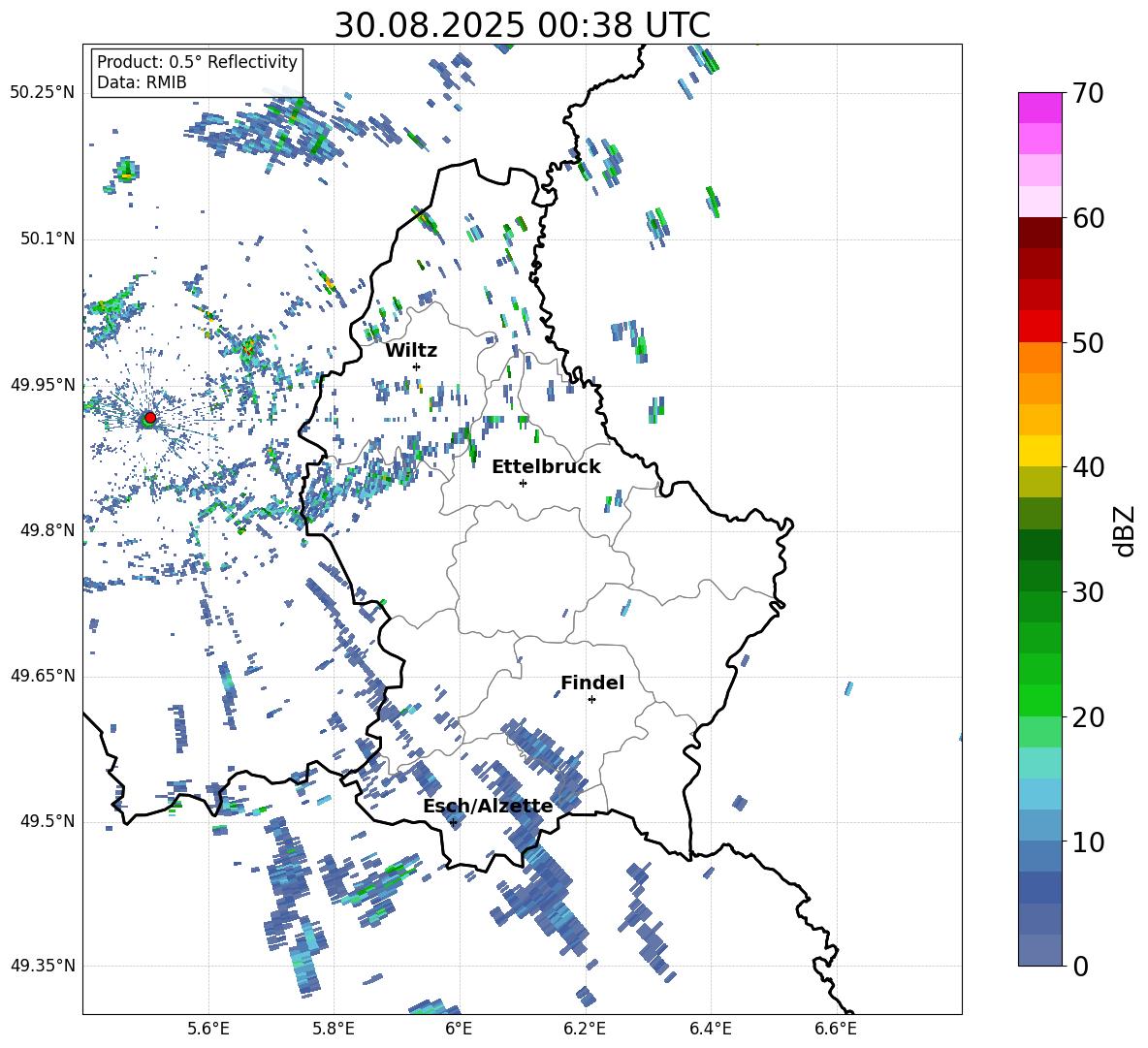Pick the light blue colorbar swatch above 10

[1039, 826]
